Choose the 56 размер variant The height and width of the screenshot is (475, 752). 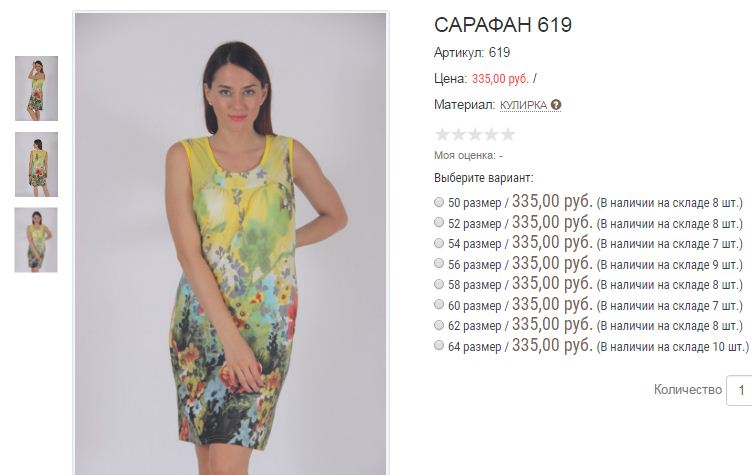[439, 263]
